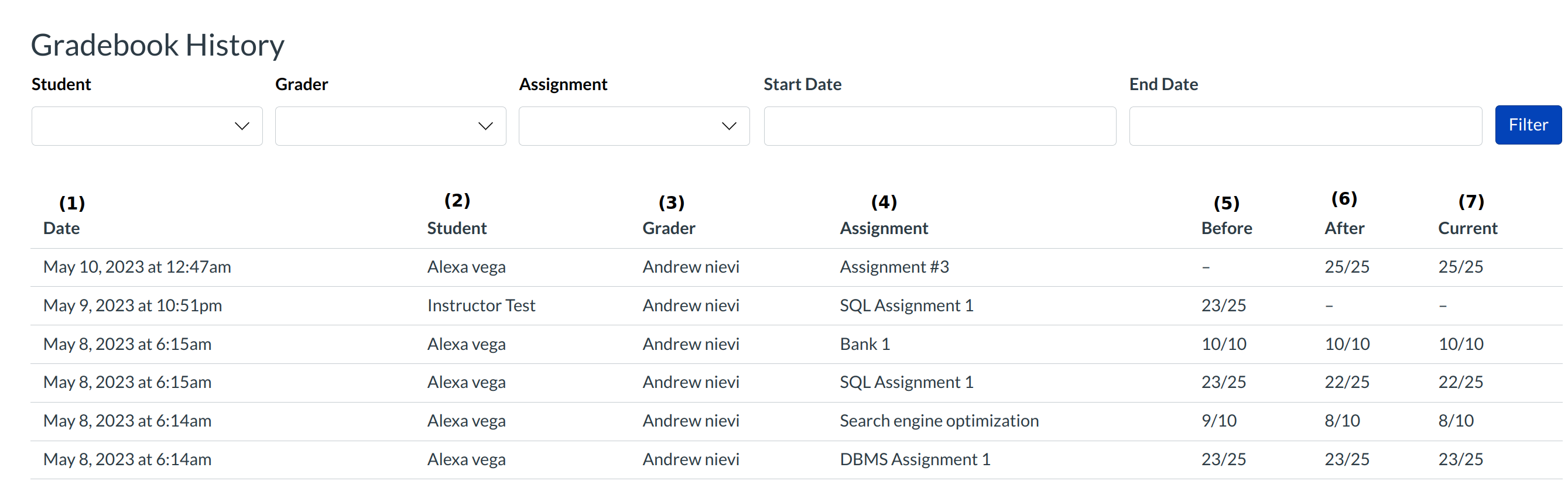Select the Assignment #3 row entry
Viewport: 1568px width, 488px height.
click(894, 266)
